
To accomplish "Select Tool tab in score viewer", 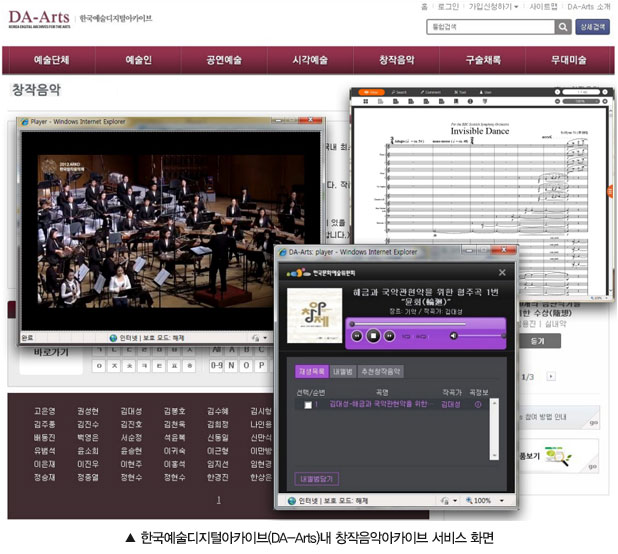I will [460, 92].
